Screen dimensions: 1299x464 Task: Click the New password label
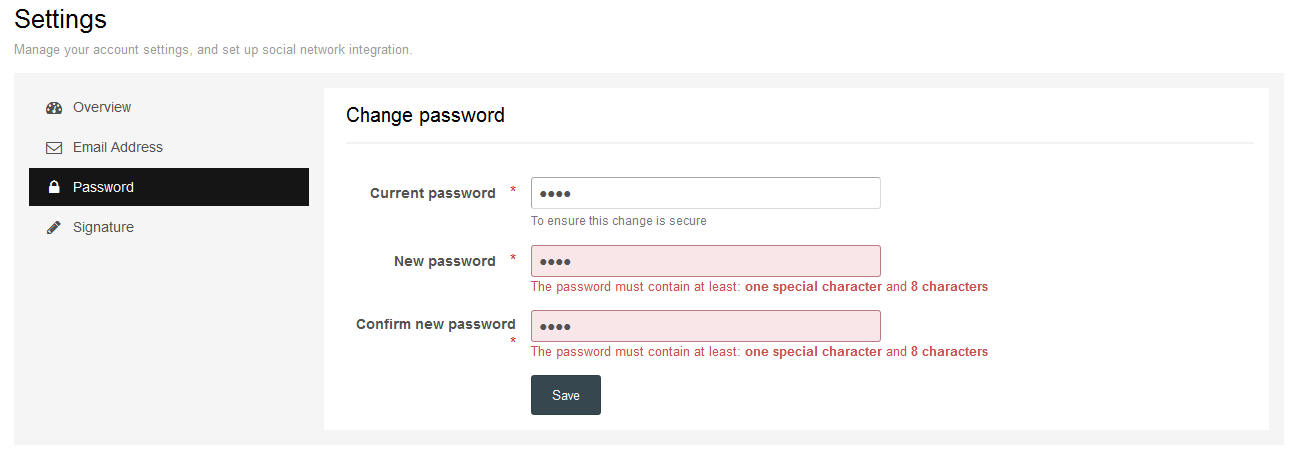tap(445, 261)
